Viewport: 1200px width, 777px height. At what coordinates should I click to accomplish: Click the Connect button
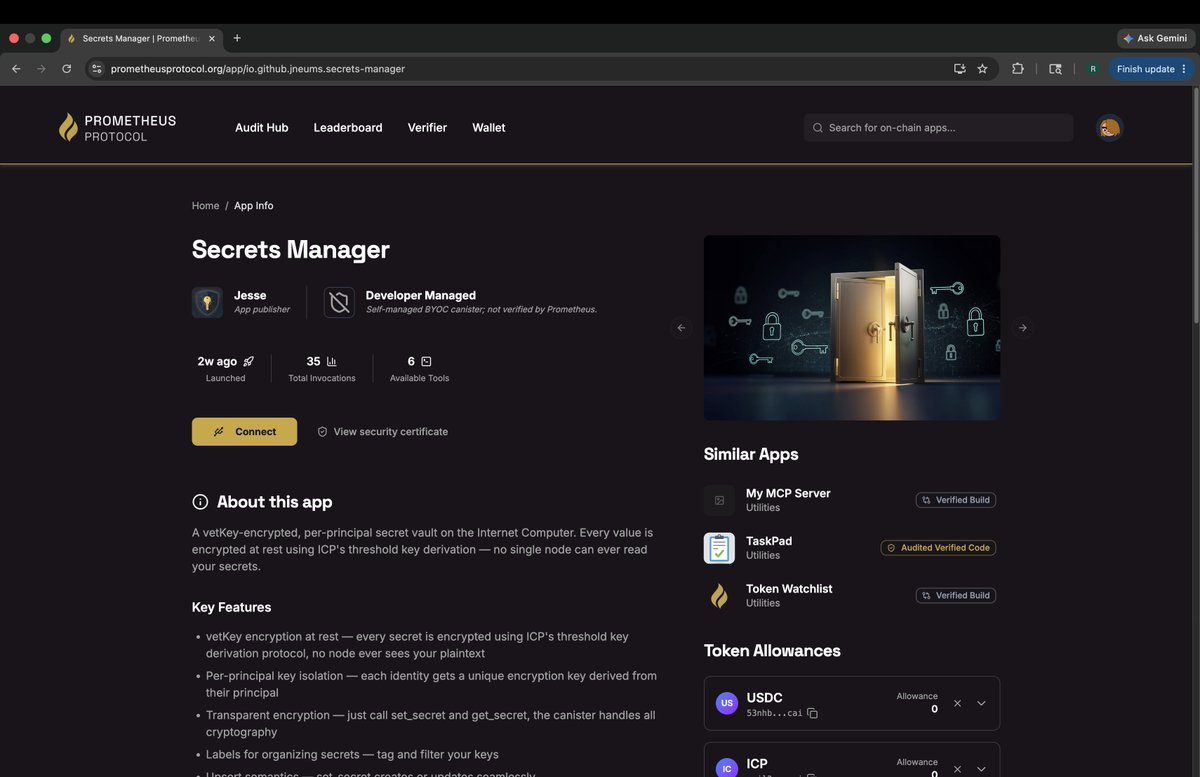244,432
